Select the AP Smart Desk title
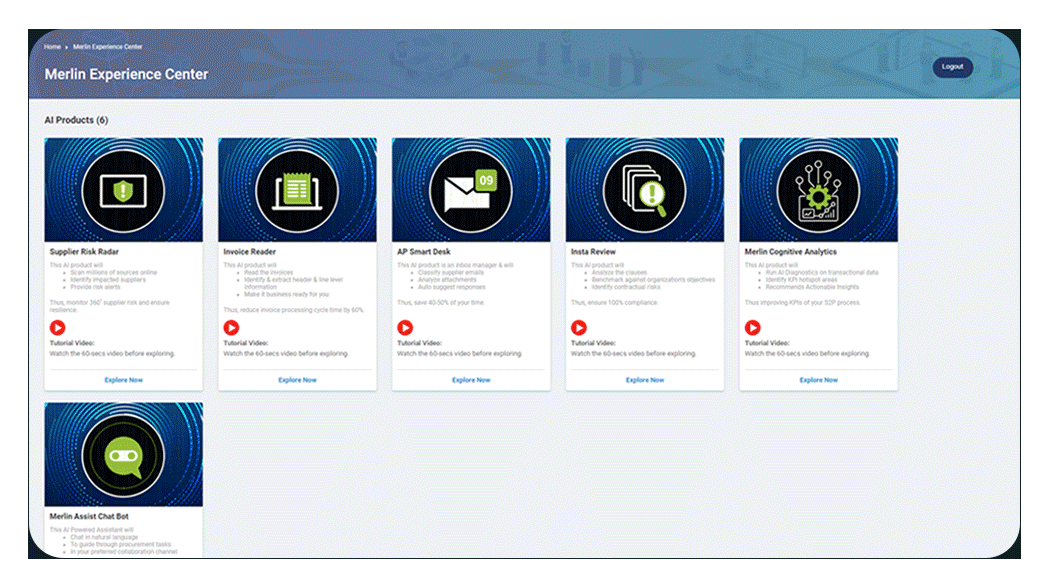 tap(423, 252)
